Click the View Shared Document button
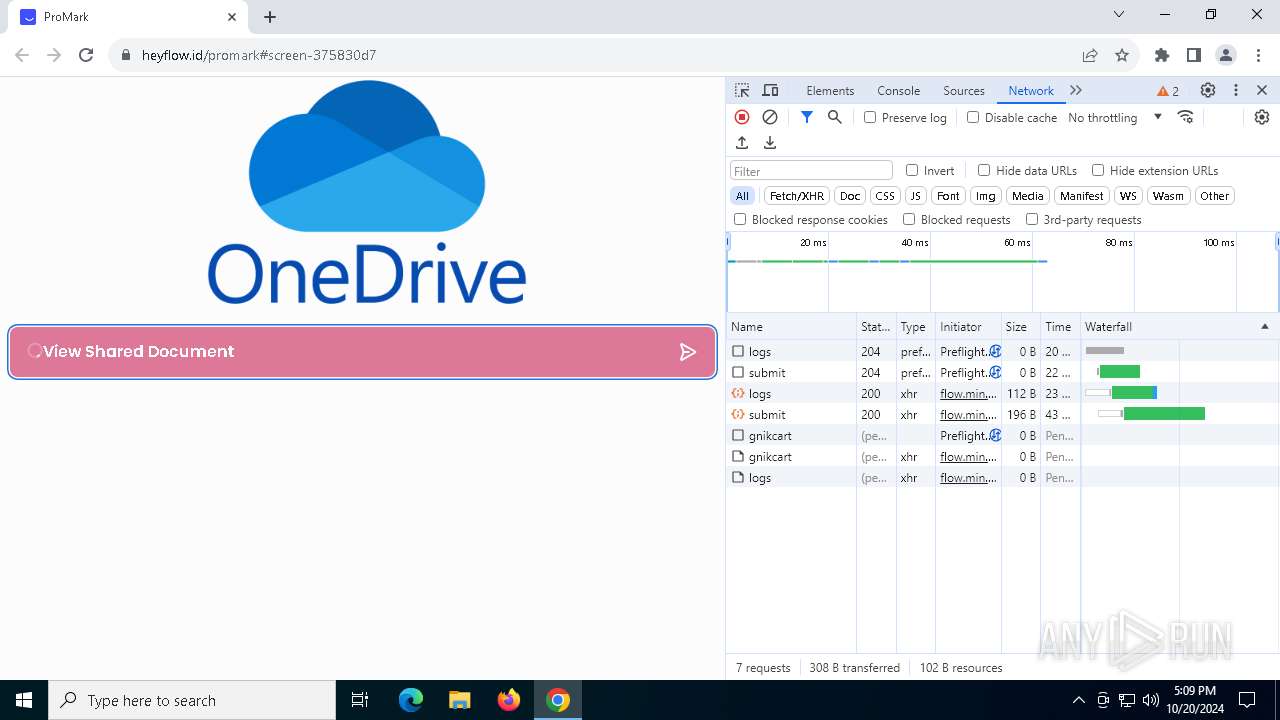 [363, 352]
